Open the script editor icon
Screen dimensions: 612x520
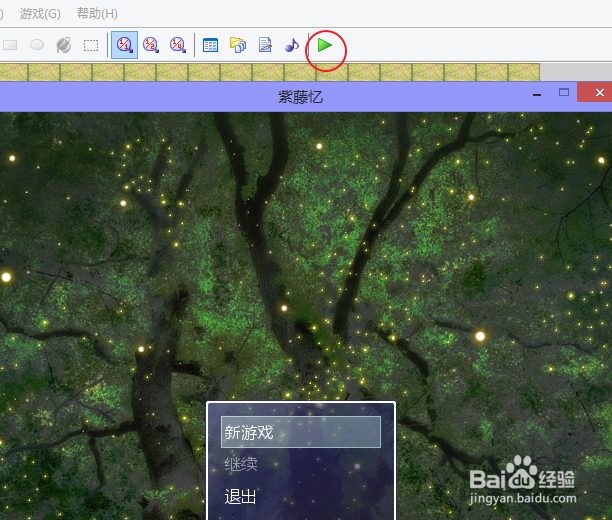coord(265,45)
